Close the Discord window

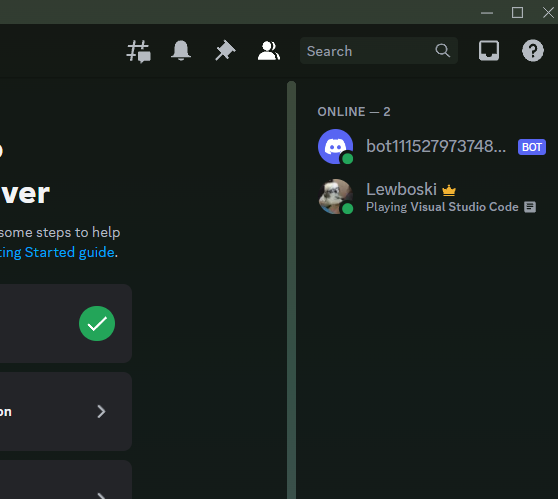pyautogui.click(x=548, y=13)
